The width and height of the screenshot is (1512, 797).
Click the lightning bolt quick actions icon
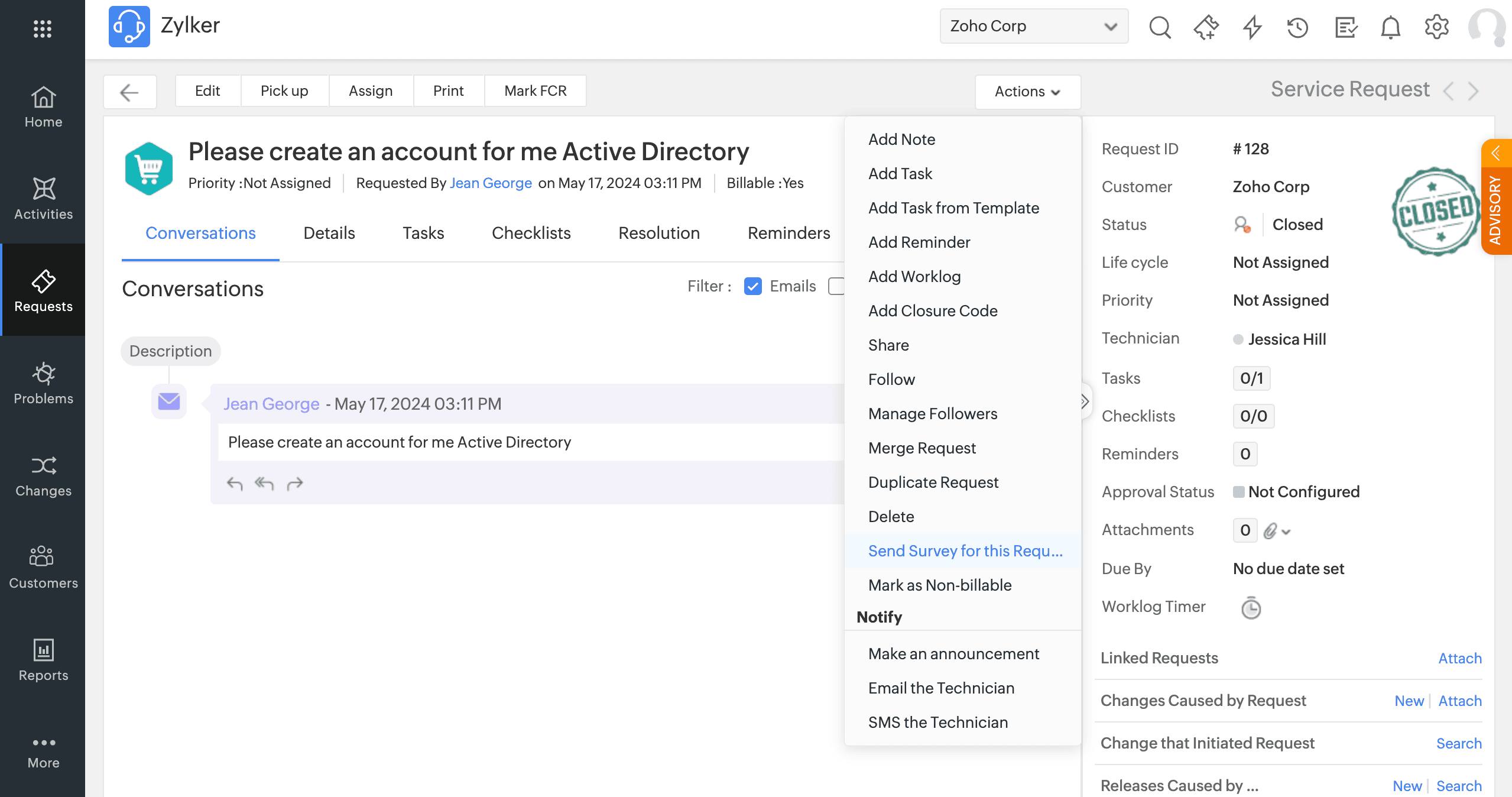pos(1252,27)
